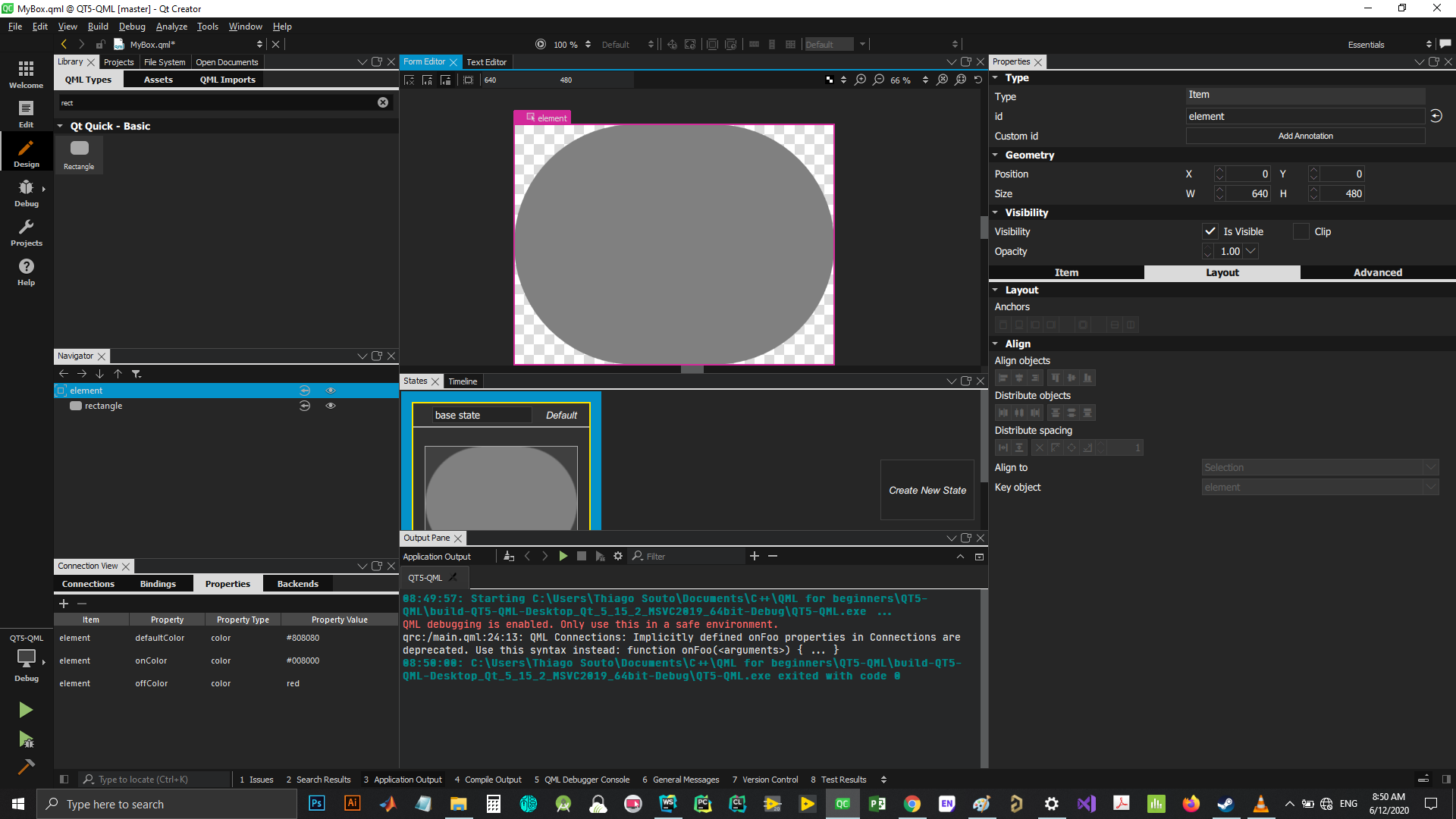Toggle export alias for element row
1456x819 pixels.
(305, 391)
